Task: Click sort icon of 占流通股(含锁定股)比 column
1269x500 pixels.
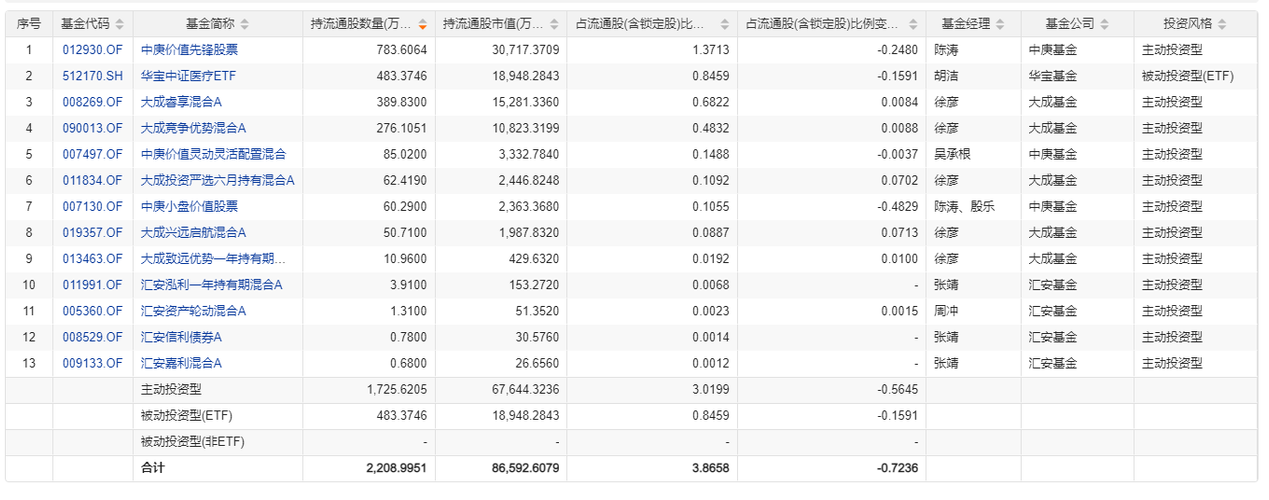Action: (x=723, y=23)
